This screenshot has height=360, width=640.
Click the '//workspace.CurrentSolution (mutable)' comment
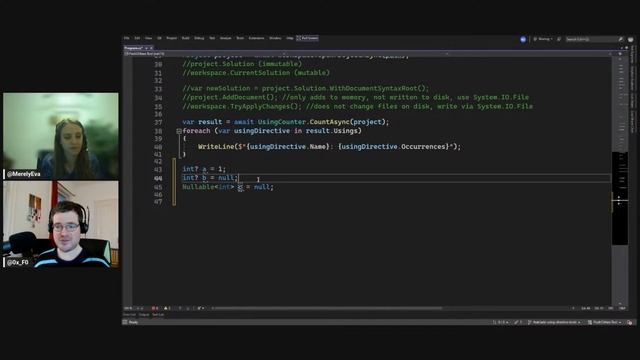tap(256, 73)
